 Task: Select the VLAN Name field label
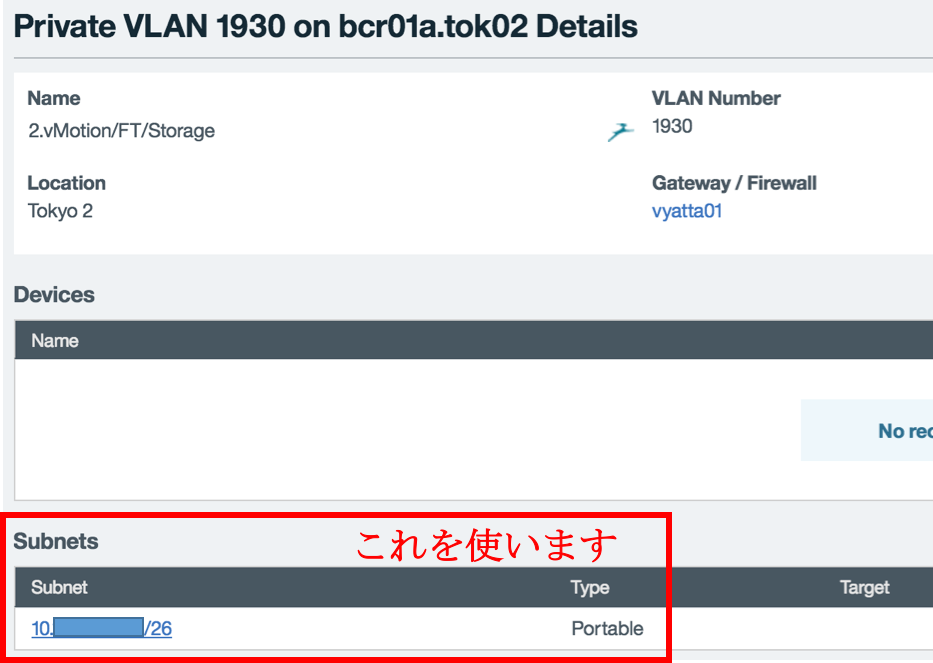tap(53, 98)
